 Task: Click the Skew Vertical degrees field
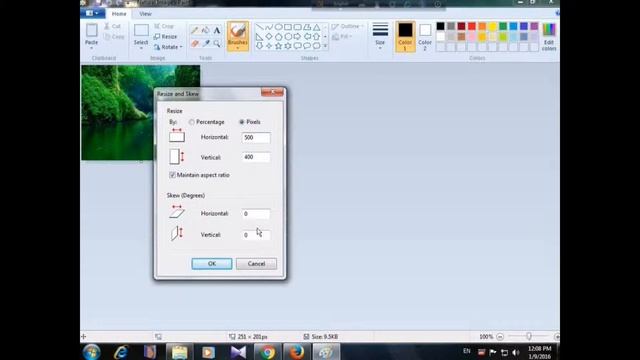[x=256, y=235]
